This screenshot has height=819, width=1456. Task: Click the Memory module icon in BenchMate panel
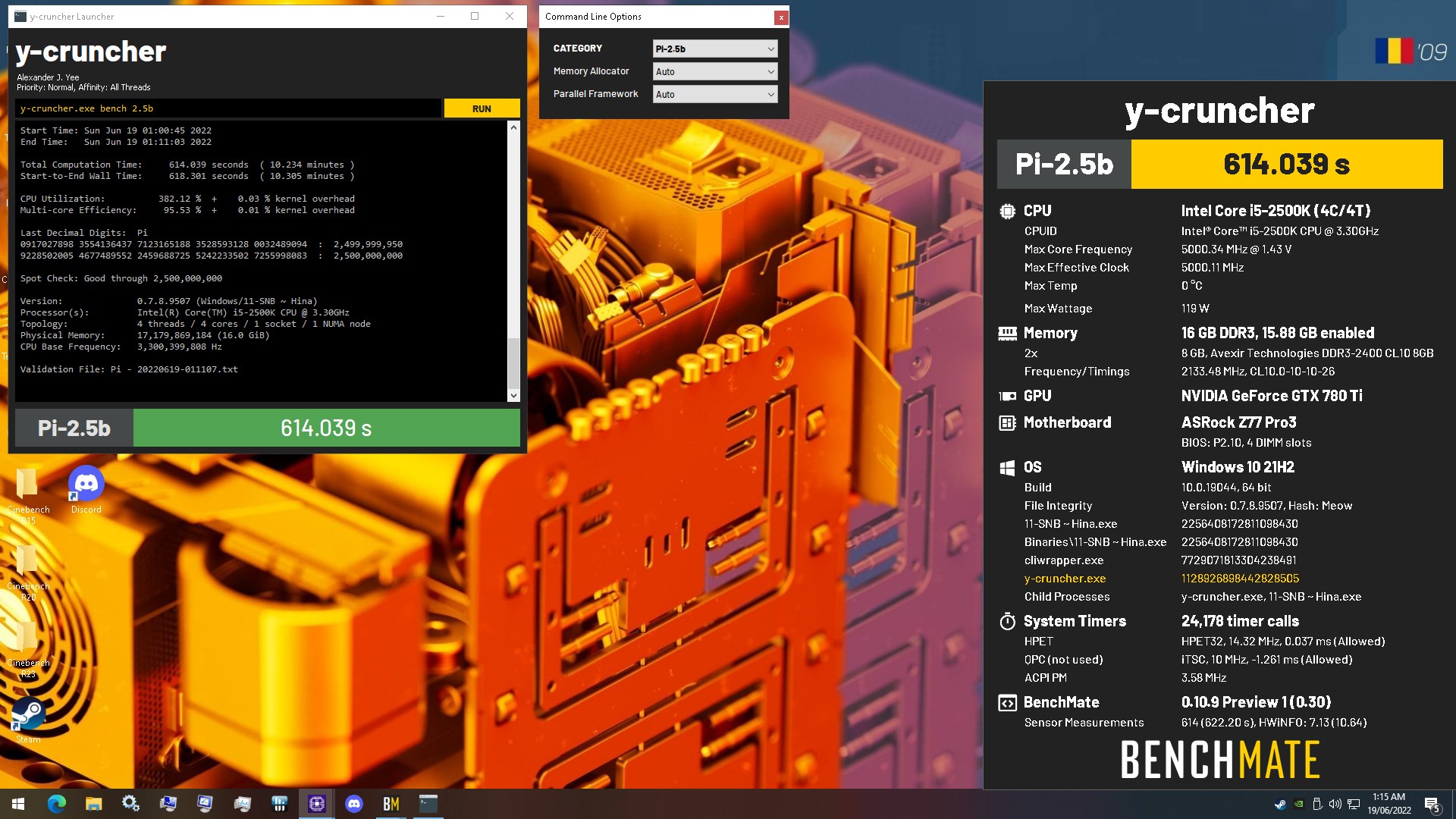tap(1007, 333)
